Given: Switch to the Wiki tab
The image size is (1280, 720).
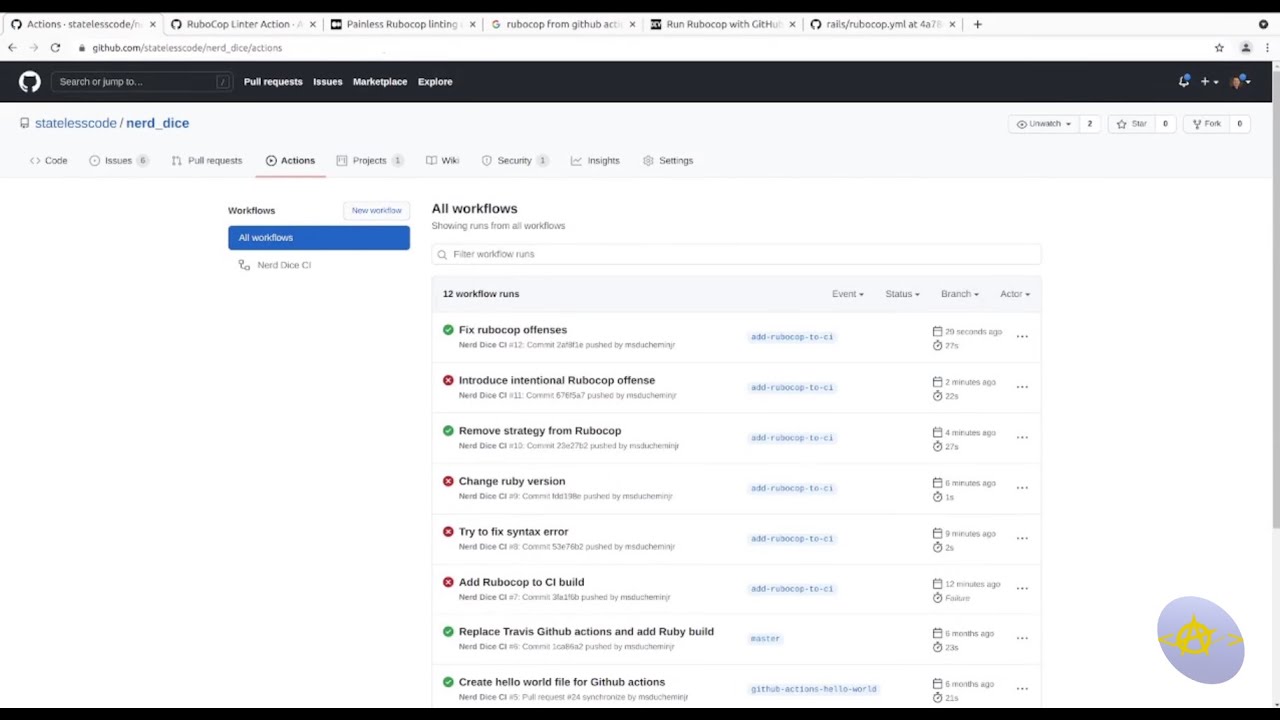Looking at the screenshot, I should click(x=442, y=160).
